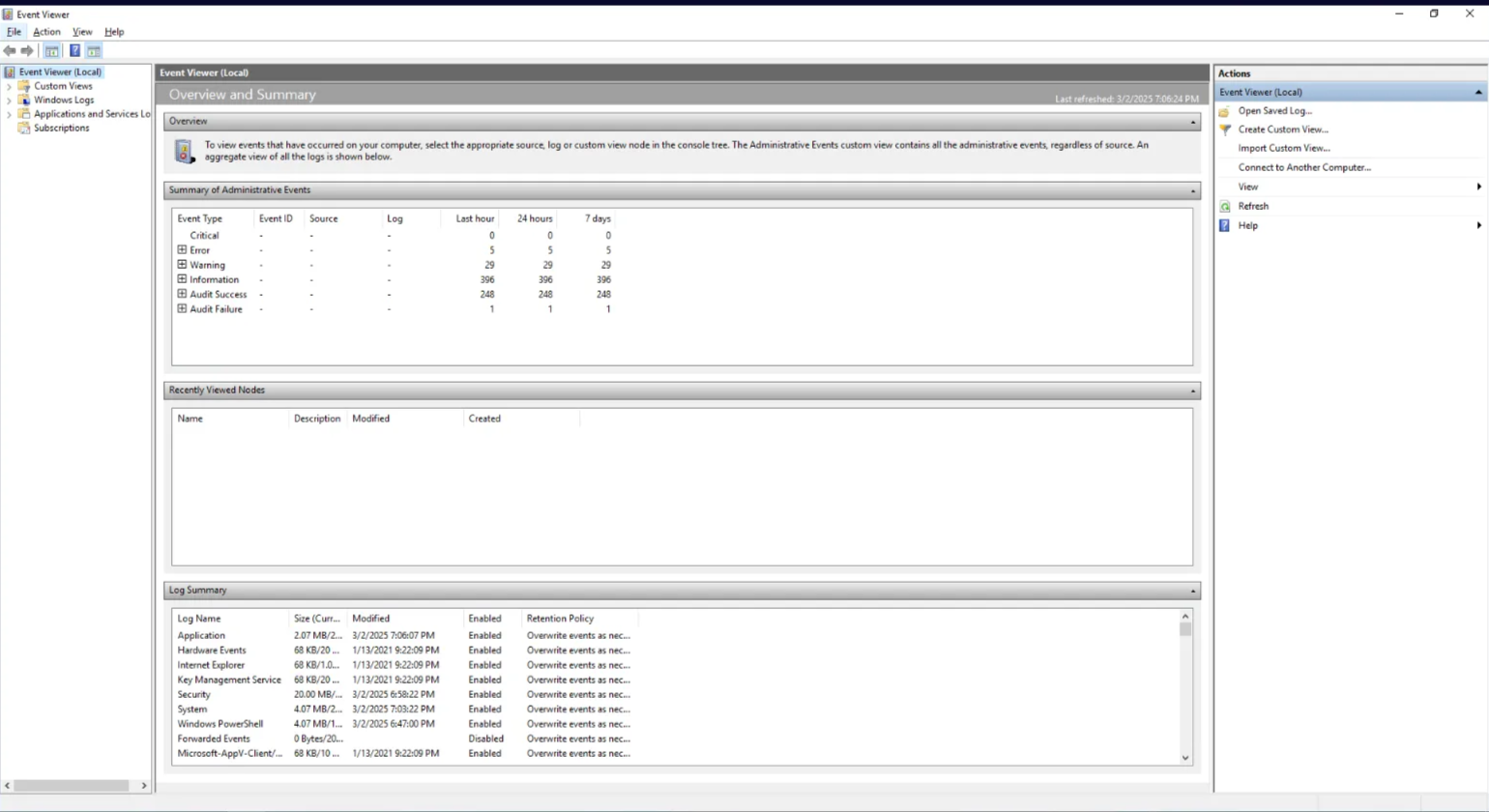Collapse the Recently Viewed Nodes section

tap(1192, 391)
